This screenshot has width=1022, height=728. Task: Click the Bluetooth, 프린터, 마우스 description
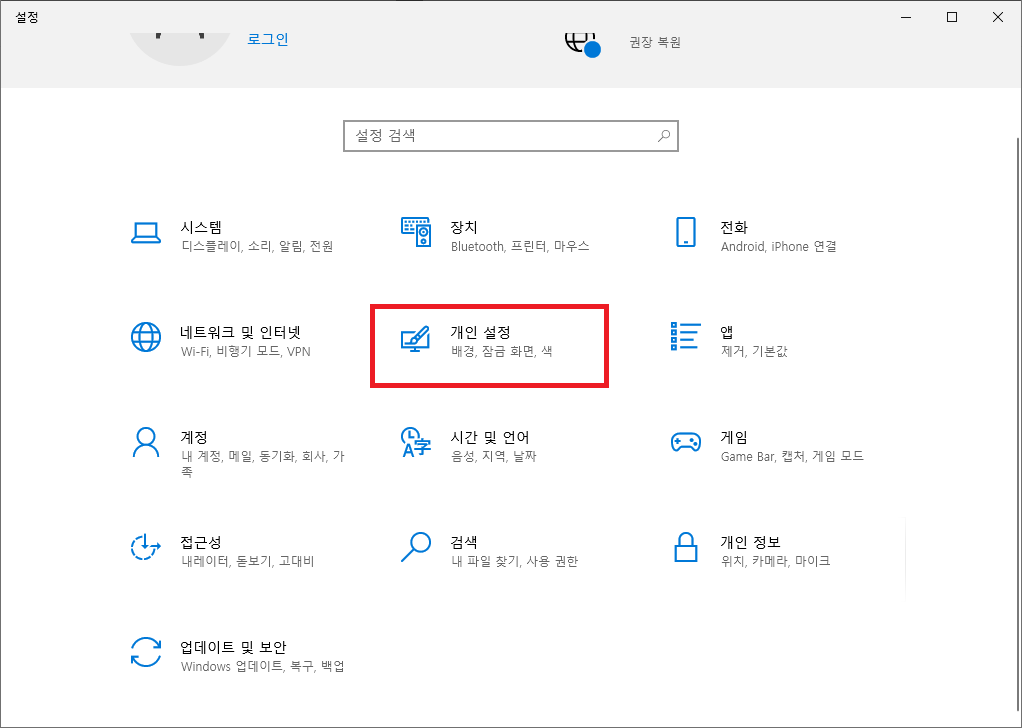click(x=520, y=246)
